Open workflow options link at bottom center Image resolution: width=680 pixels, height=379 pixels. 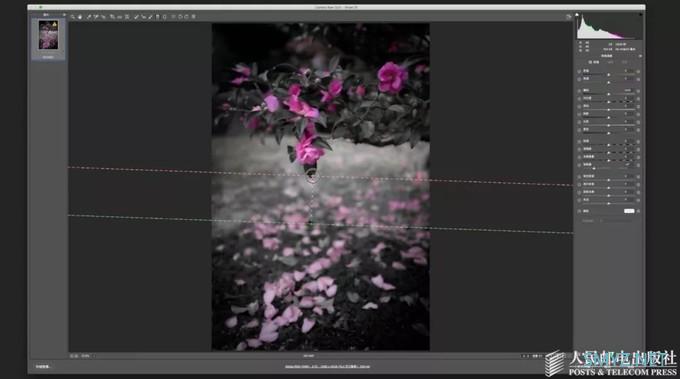tap(327, 366)
